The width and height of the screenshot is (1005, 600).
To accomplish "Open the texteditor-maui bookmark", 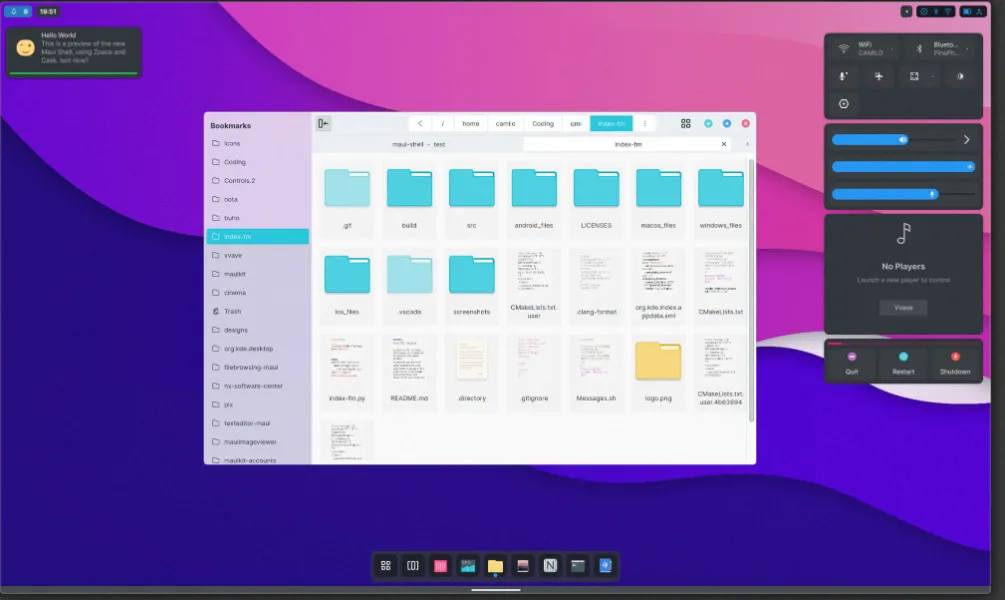I will pyautogui.click(x=258, y=423).
